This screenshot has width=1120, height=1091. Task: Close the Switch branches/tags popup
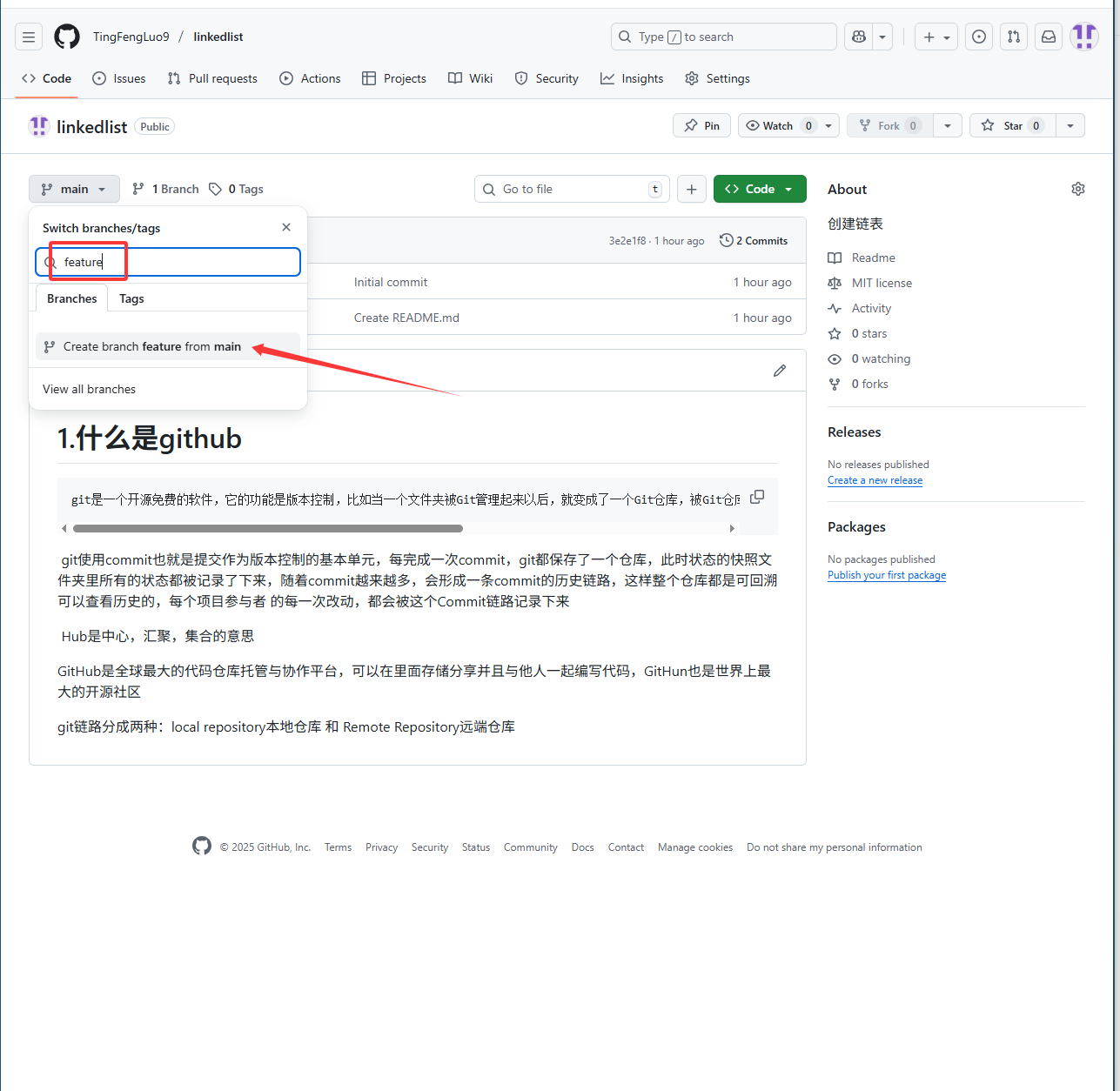click(286, 227)
